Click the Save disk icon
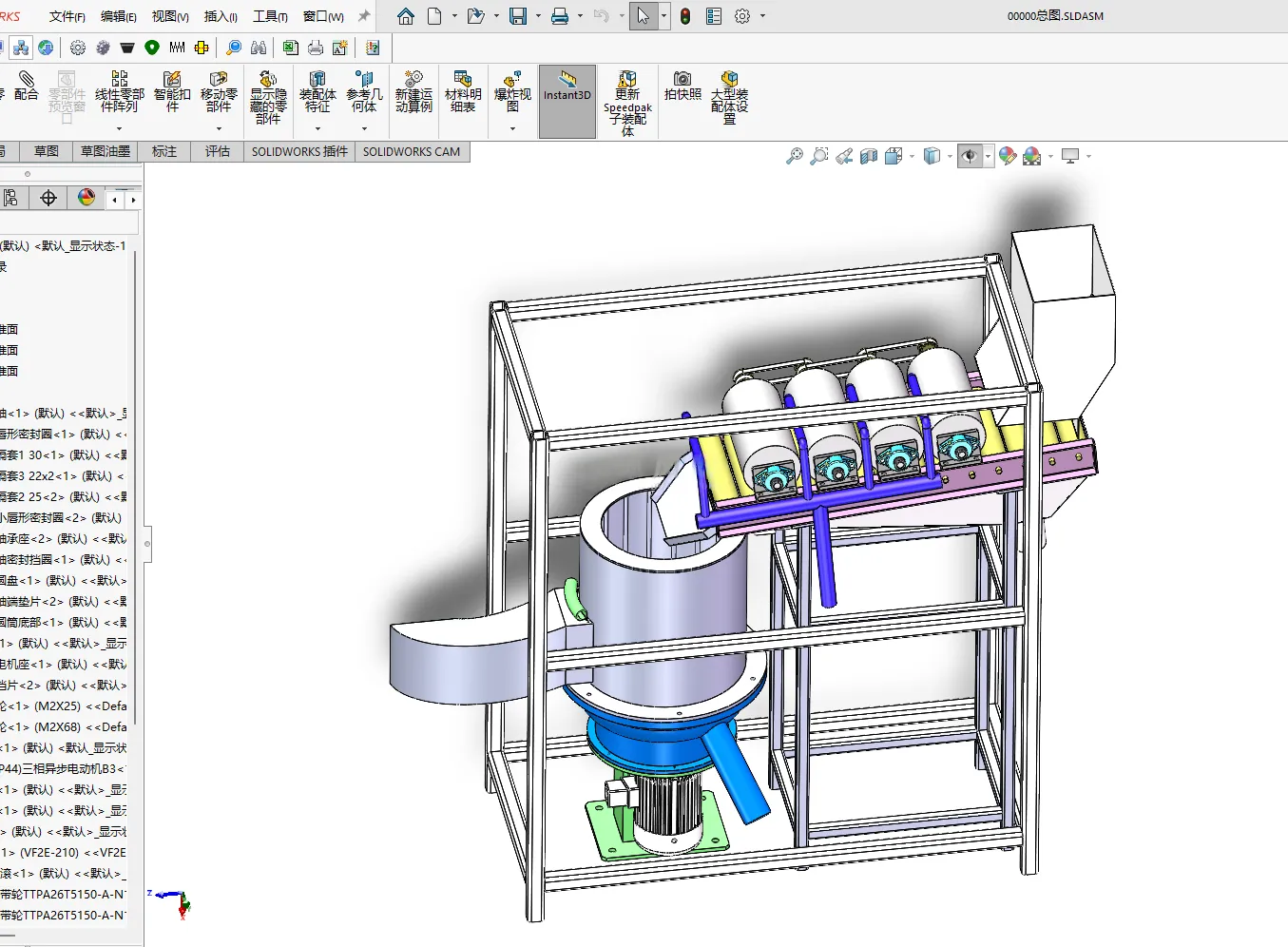The height and width of the screenshot is (947, 1288). (518, 16)
